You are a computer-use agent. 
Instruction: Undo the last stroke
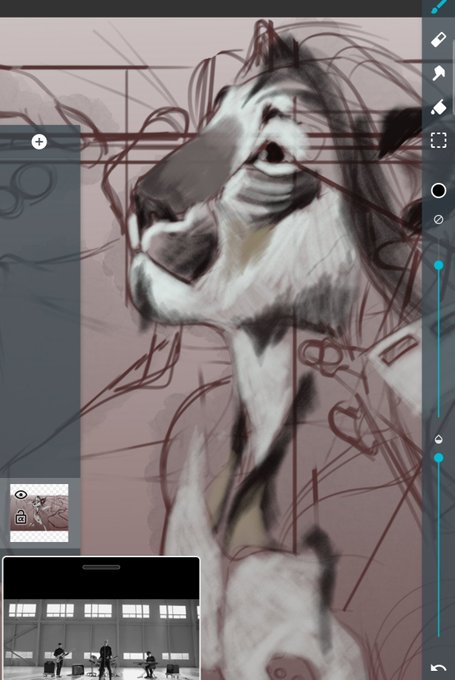point(439,668)
